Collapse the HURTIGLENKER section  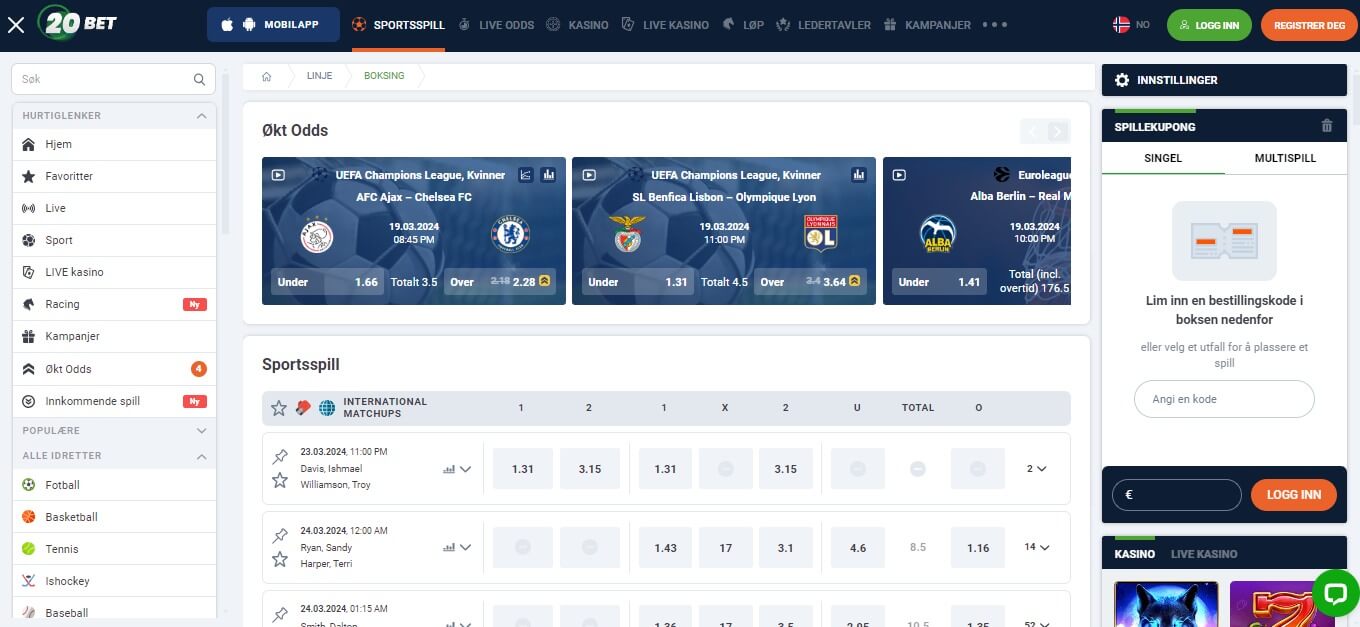[114, 116]
